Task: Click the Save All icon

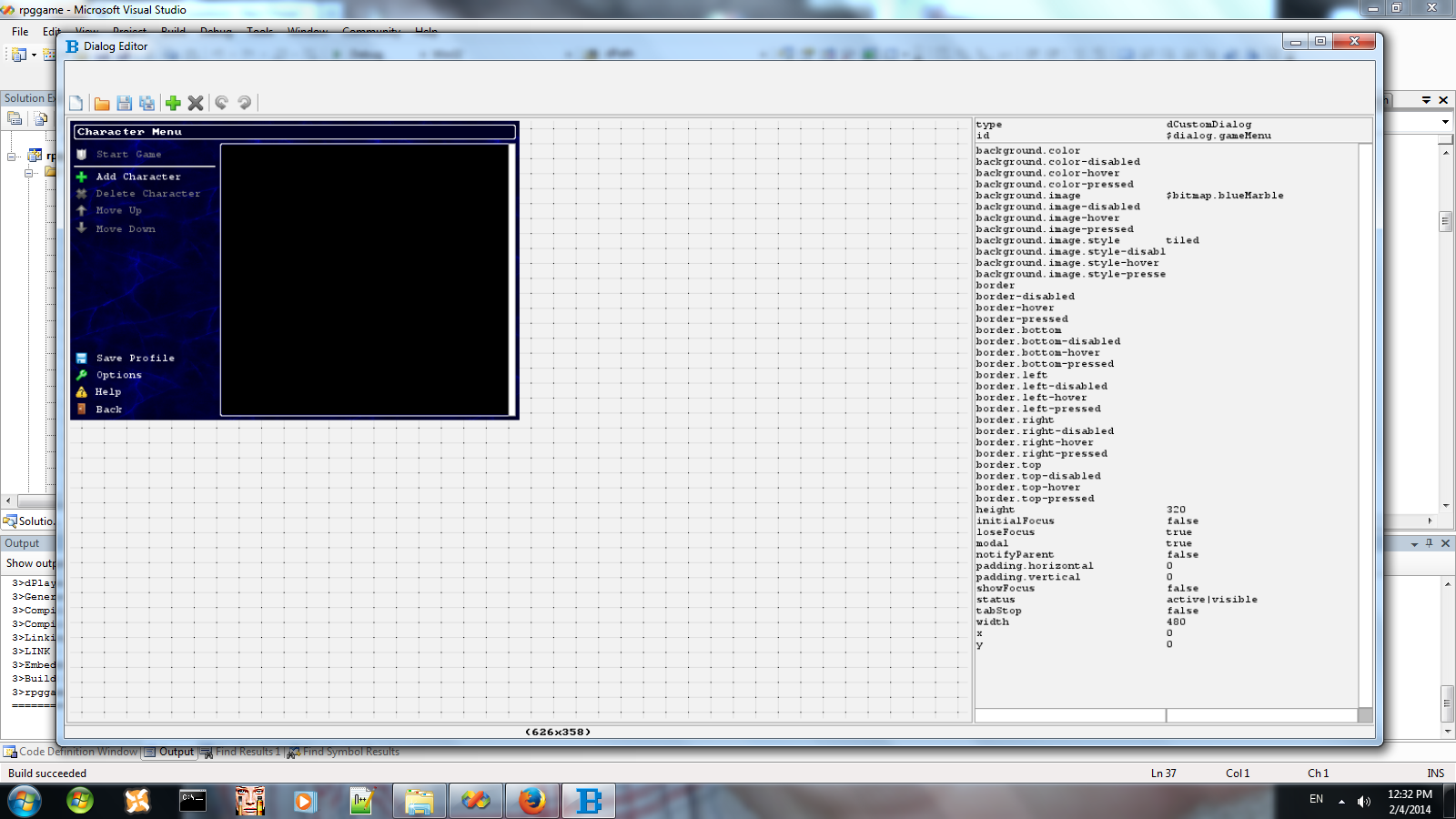Action: (147, 104)
